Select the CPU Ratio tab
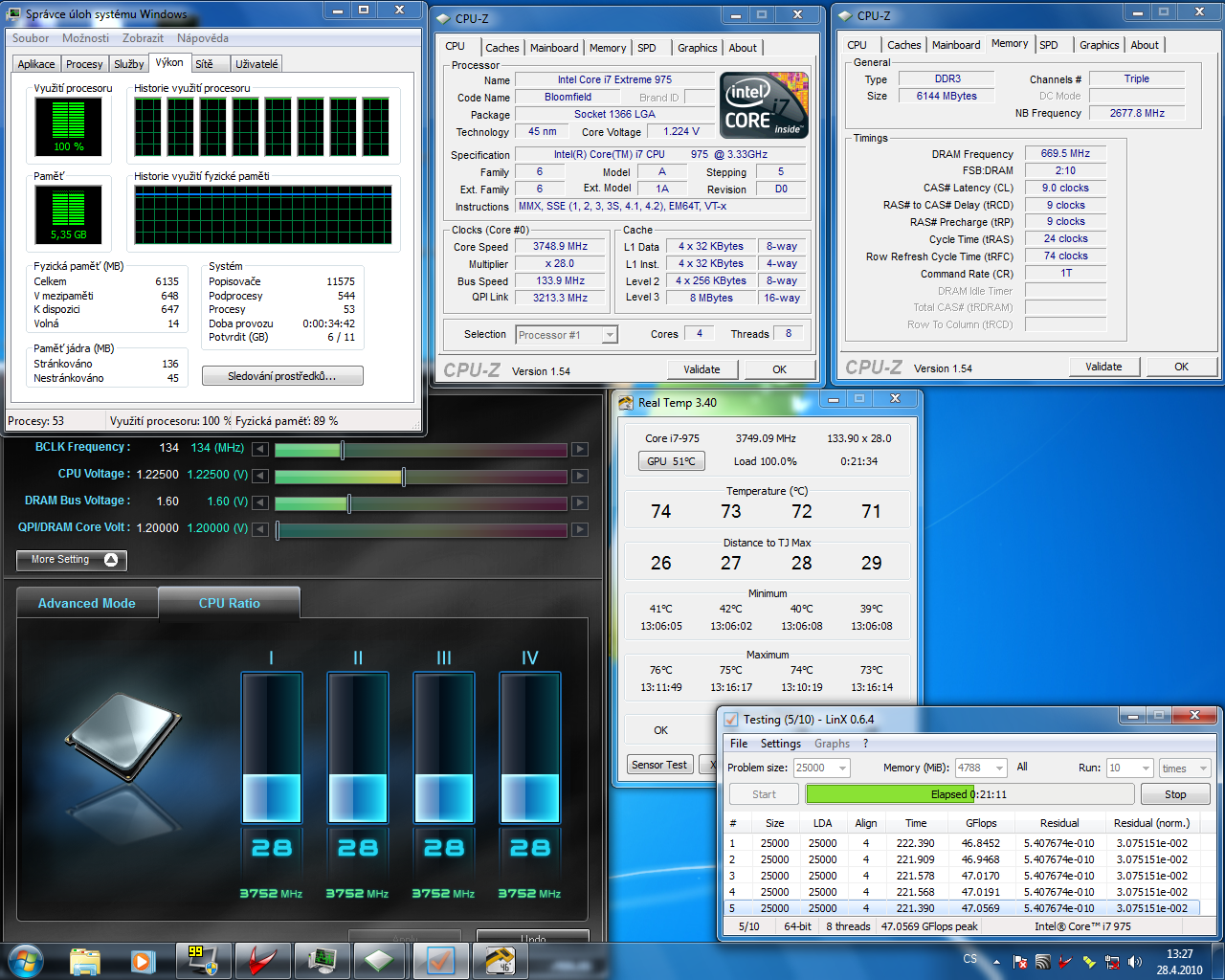The height and width of the screenshot is (980, 1225). click(229, 603)
